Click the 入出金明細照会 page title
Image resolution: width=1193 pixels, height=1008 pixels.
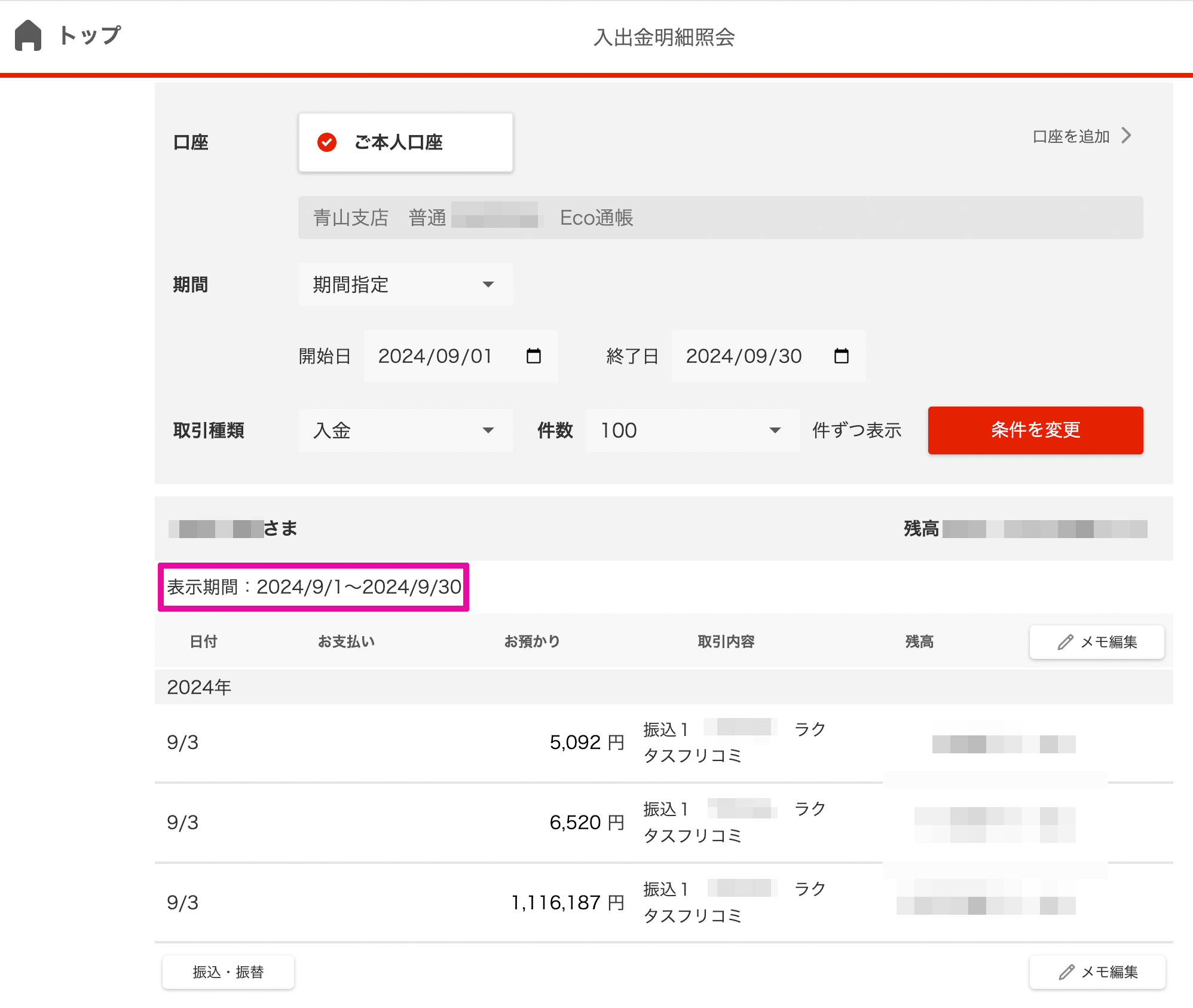pyautogui.click(x=664, y=38)
